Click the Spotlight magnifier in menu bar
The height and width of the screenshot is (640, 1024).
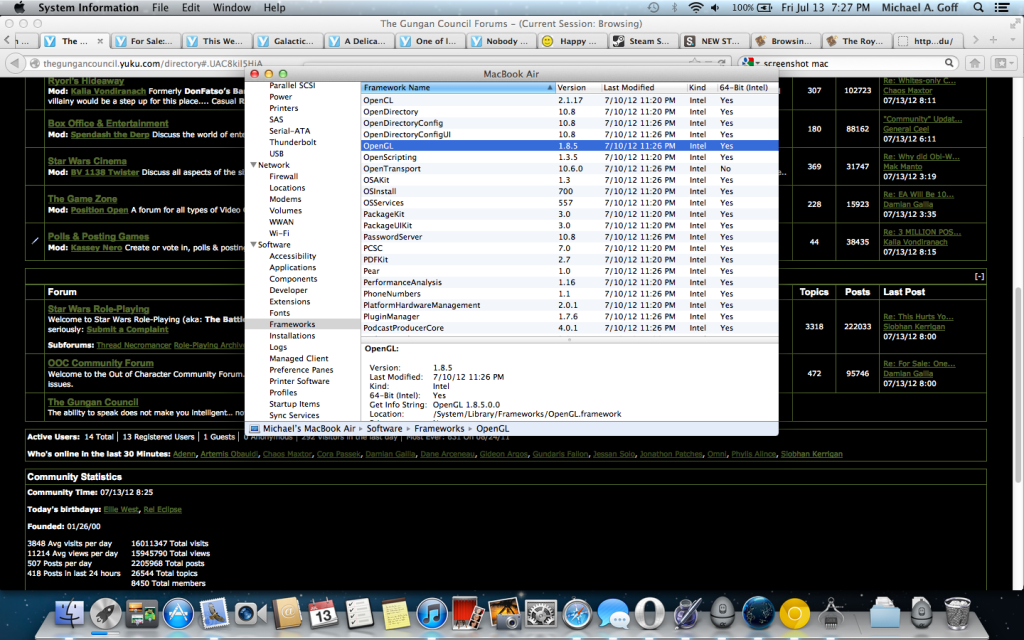[x=978, y=8]
